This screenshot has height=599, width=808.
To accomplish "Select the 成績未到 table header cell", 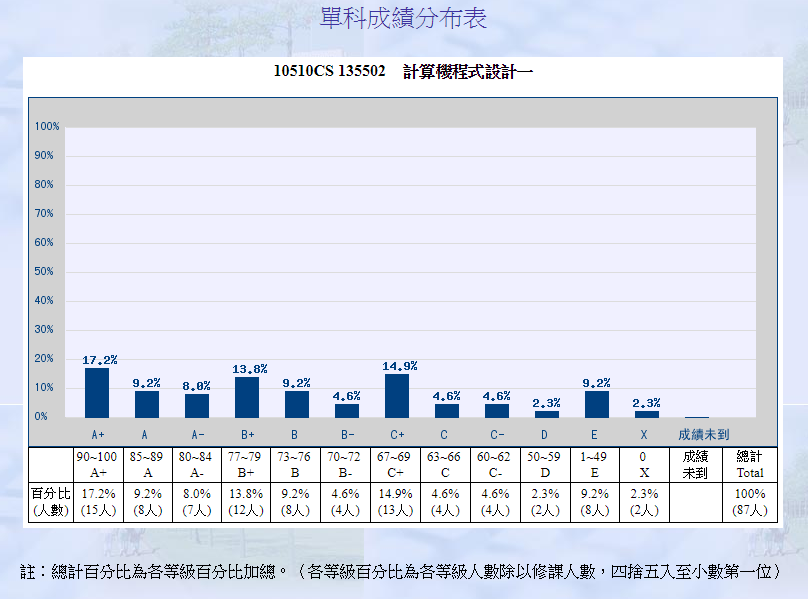I will coord(695,464).
